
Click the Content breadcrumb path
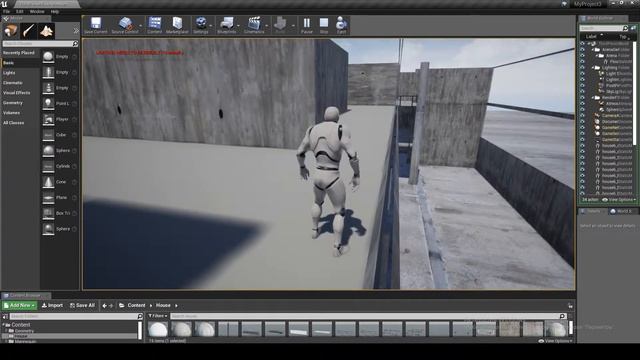pyautogui.click(x=136, y=305)
